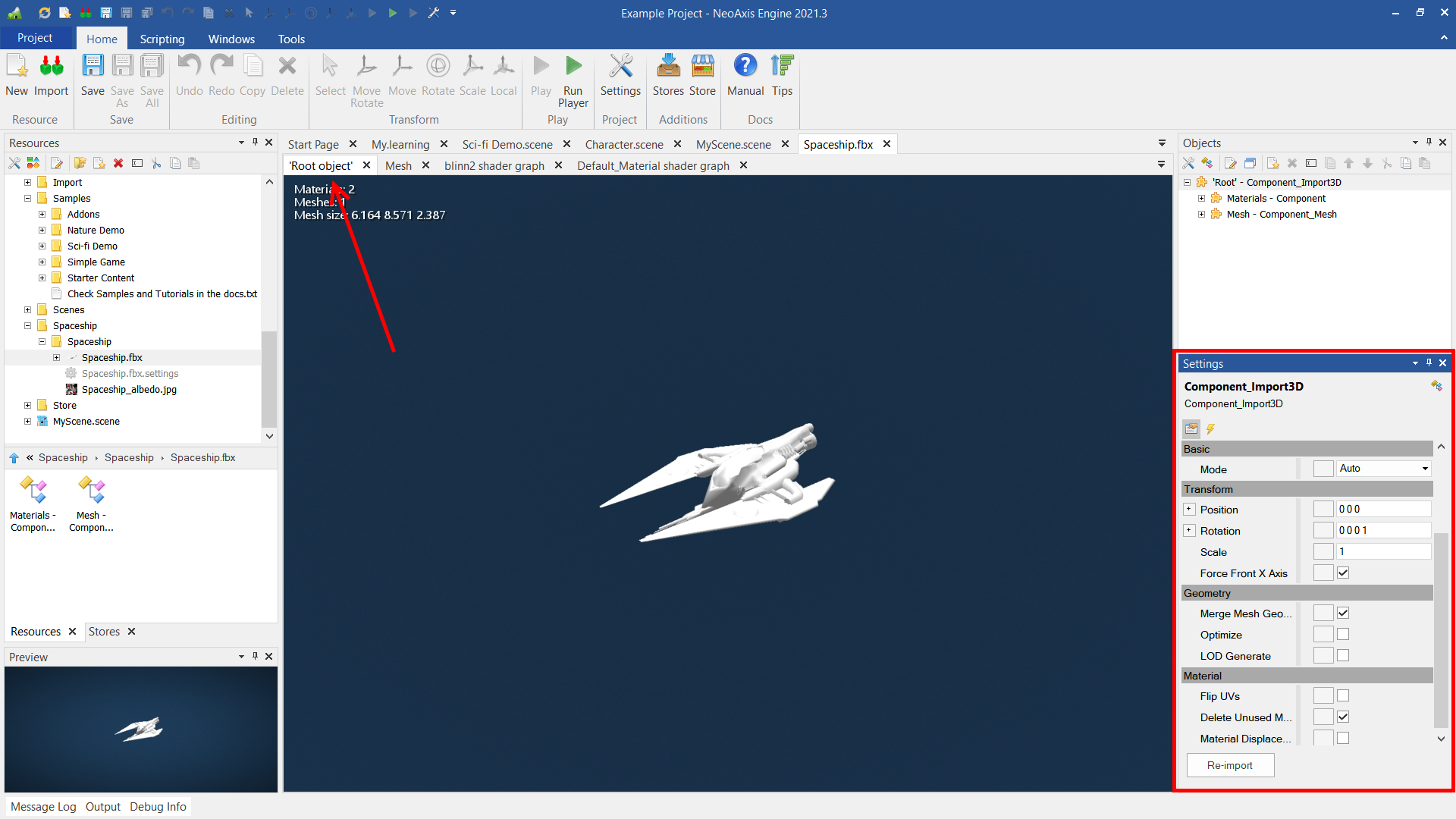This screenshot has height=819, width=1456.
Task: Open the Mesh document tab
Action: (x=398, y=165)
